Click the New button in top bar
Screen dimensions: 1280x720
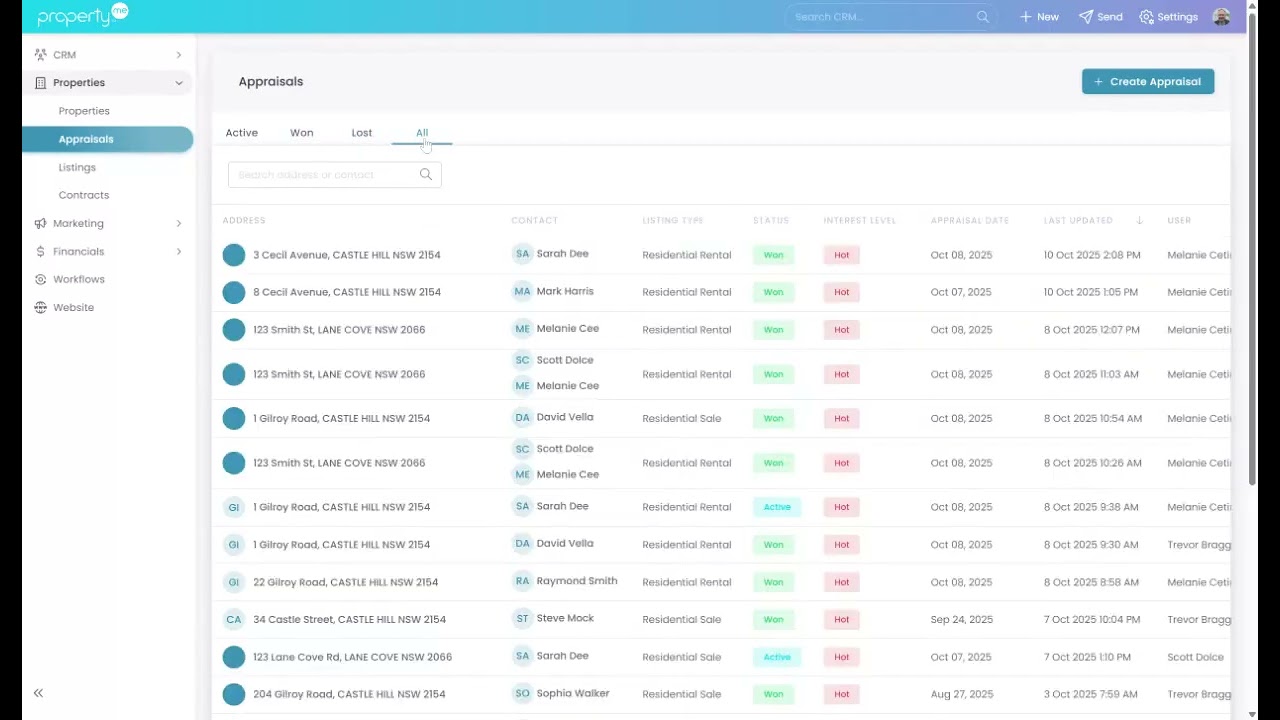tap(1039, 17)
